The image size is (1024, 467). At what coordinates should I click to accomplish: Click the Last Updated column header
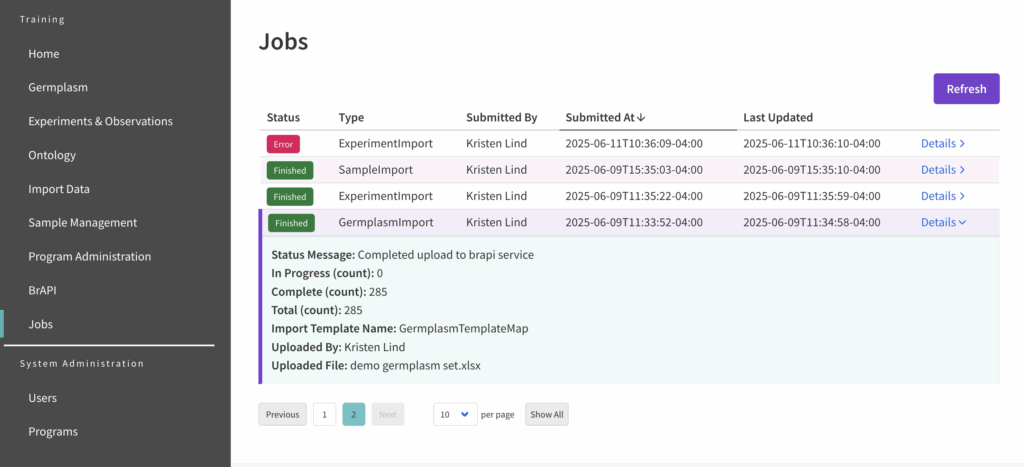777,117
